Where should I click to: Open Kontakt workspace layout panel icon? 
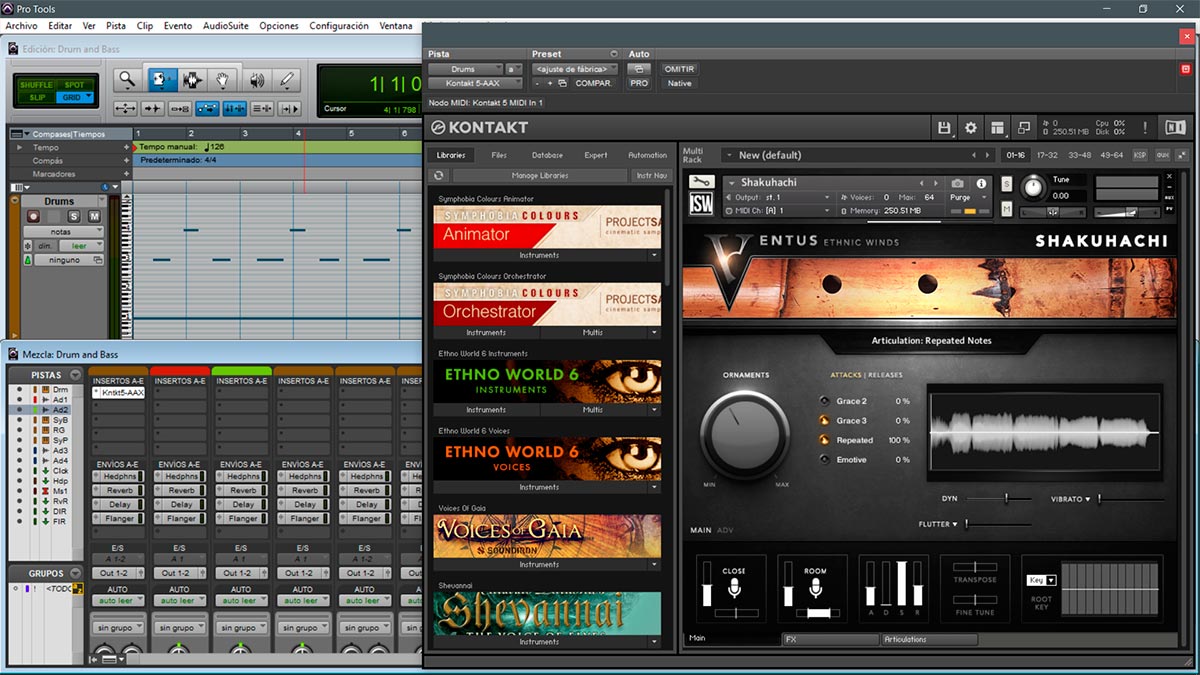(x=997, y=127)
